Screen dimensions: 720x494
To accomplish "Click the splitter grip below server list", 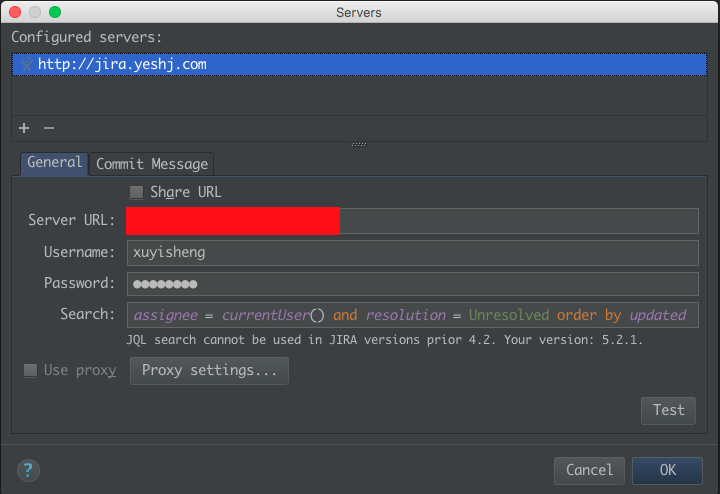I will click(x=359, y=144).
